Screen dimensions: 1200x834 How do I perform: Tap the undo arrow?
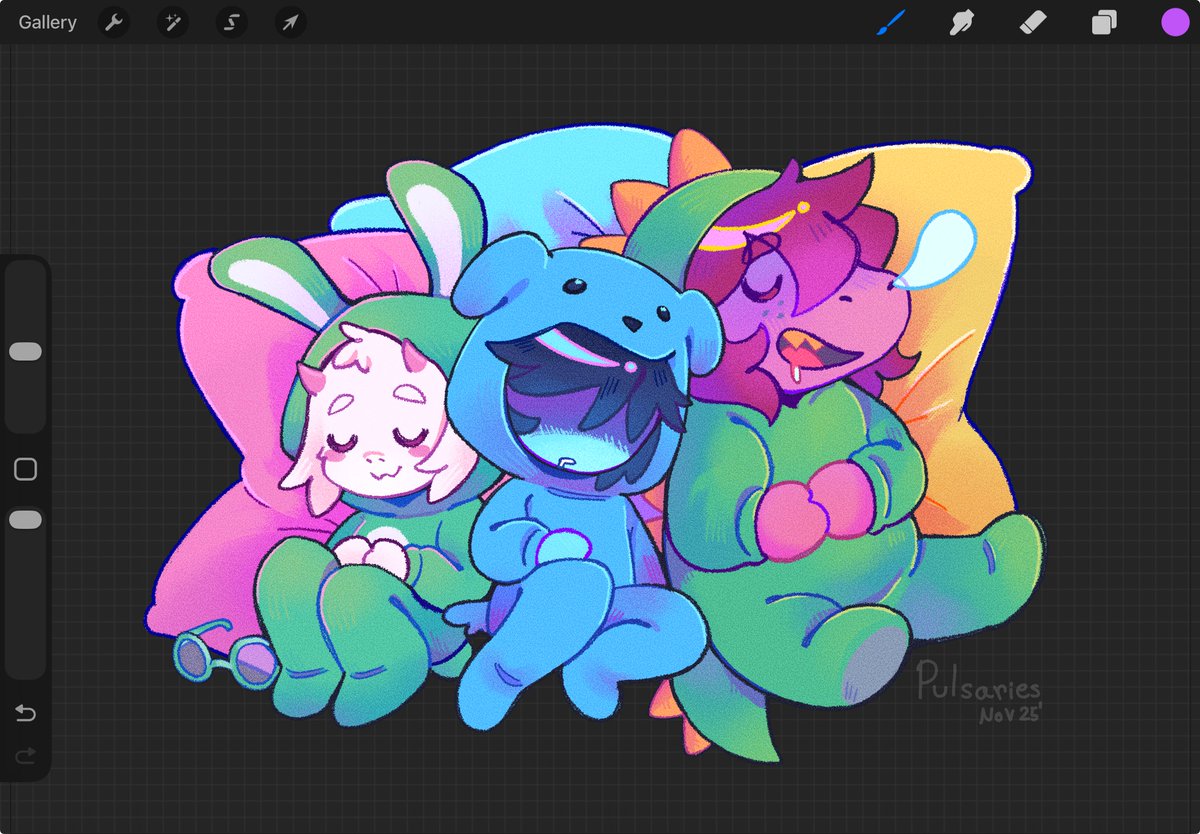coord(25,714)
